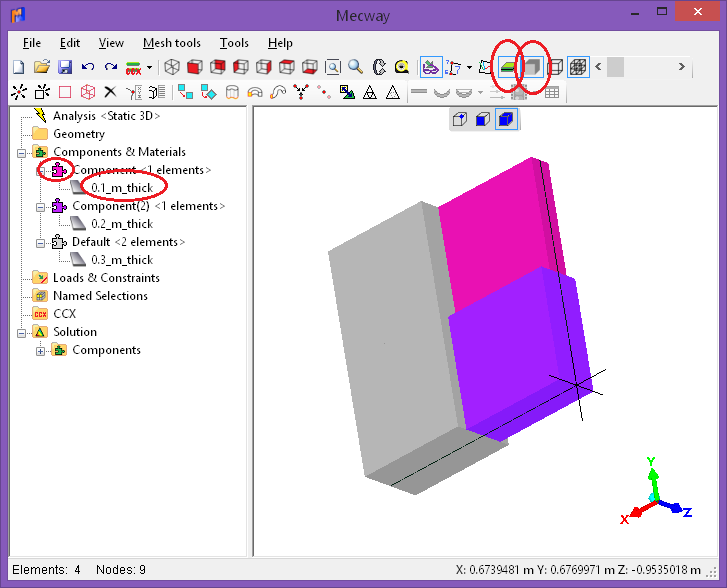Toggle the white outlined cube in viewport
The image size is (727, 588).
click(459, 119)
